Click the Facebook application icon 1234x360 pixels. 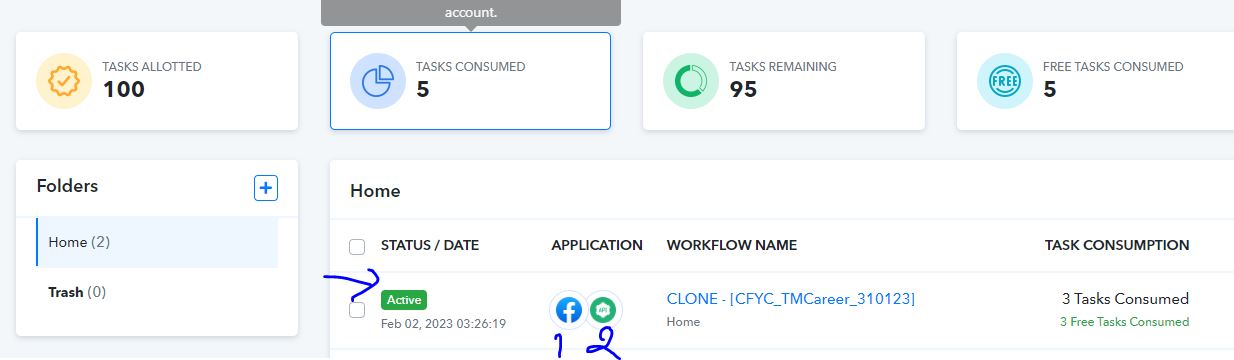point(569,310)
